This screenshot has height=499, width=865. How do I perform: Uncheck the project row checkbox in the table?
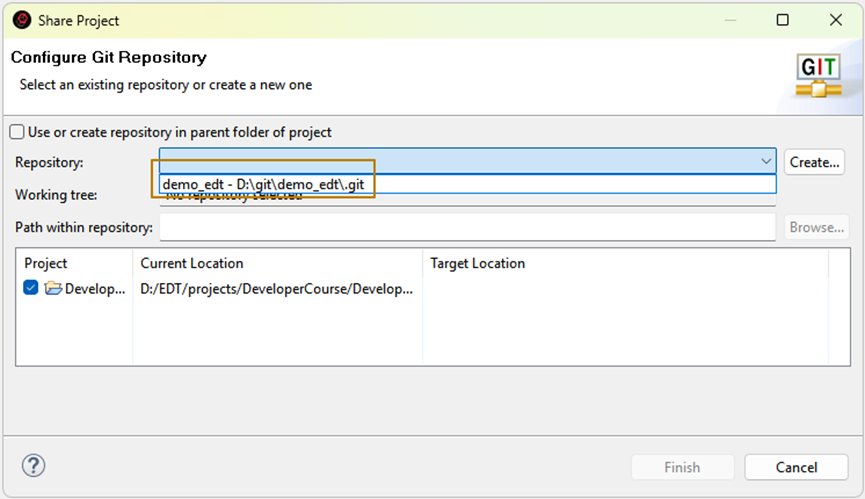click(x=31, y=289)
